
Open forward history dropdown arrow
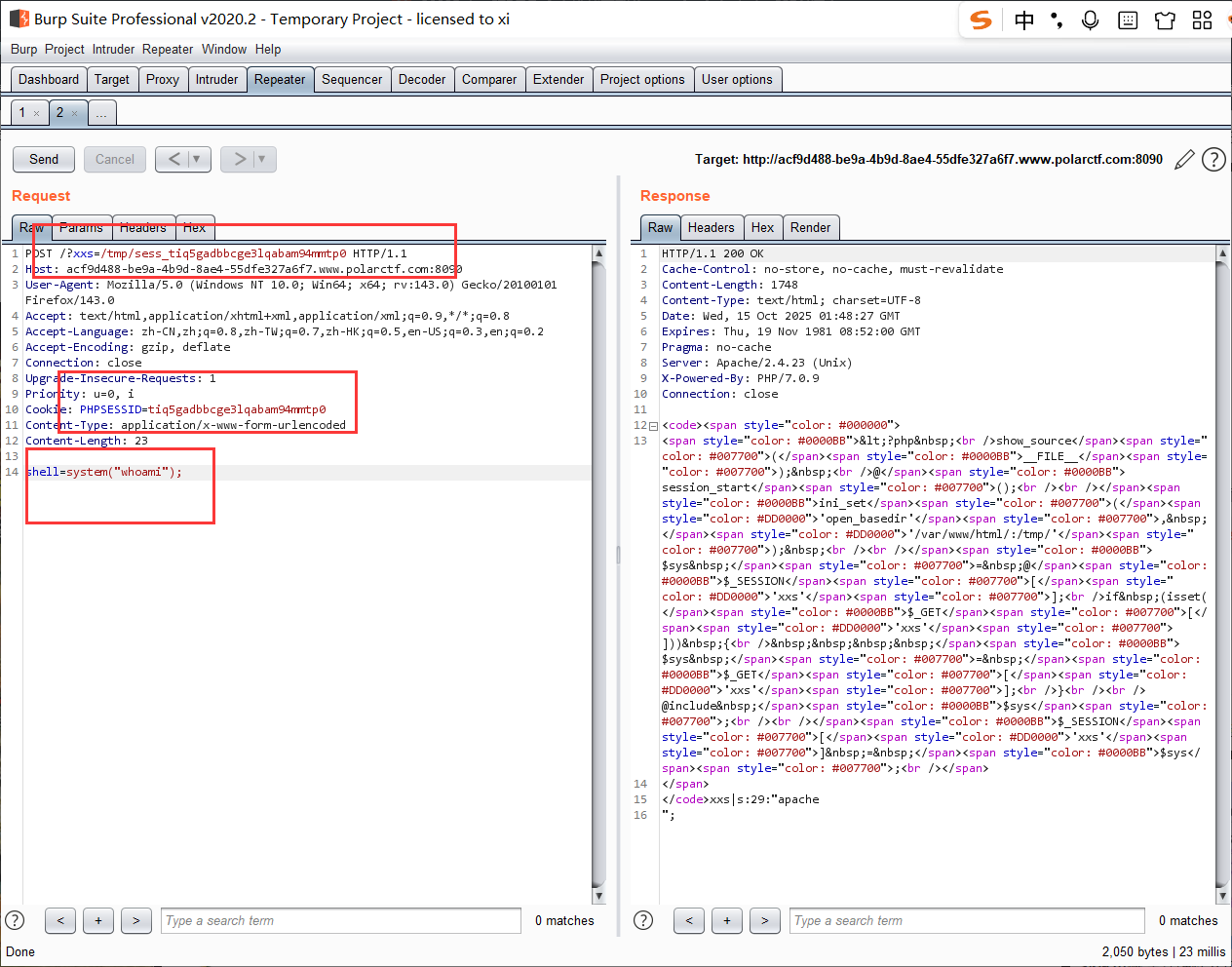pyautogui.click(x=262, y=159)
